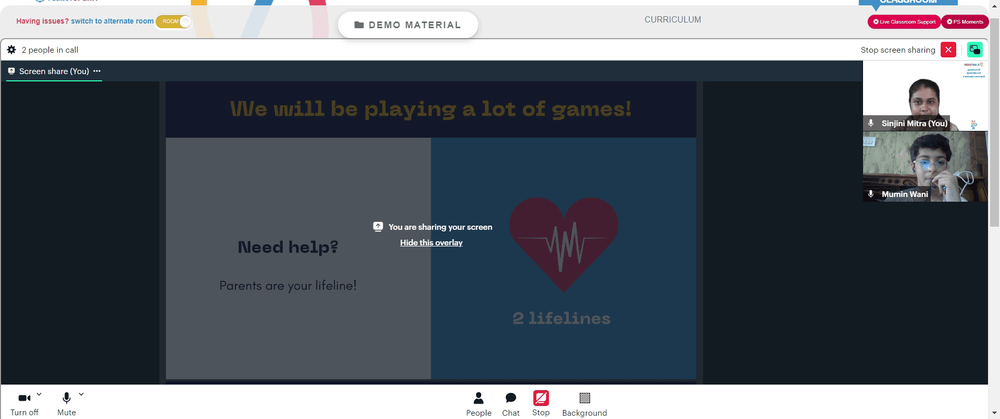The image size is (1000, 419).
Task: Open the DEMO MATERIAL folder button
Action: tap(408, 25)
